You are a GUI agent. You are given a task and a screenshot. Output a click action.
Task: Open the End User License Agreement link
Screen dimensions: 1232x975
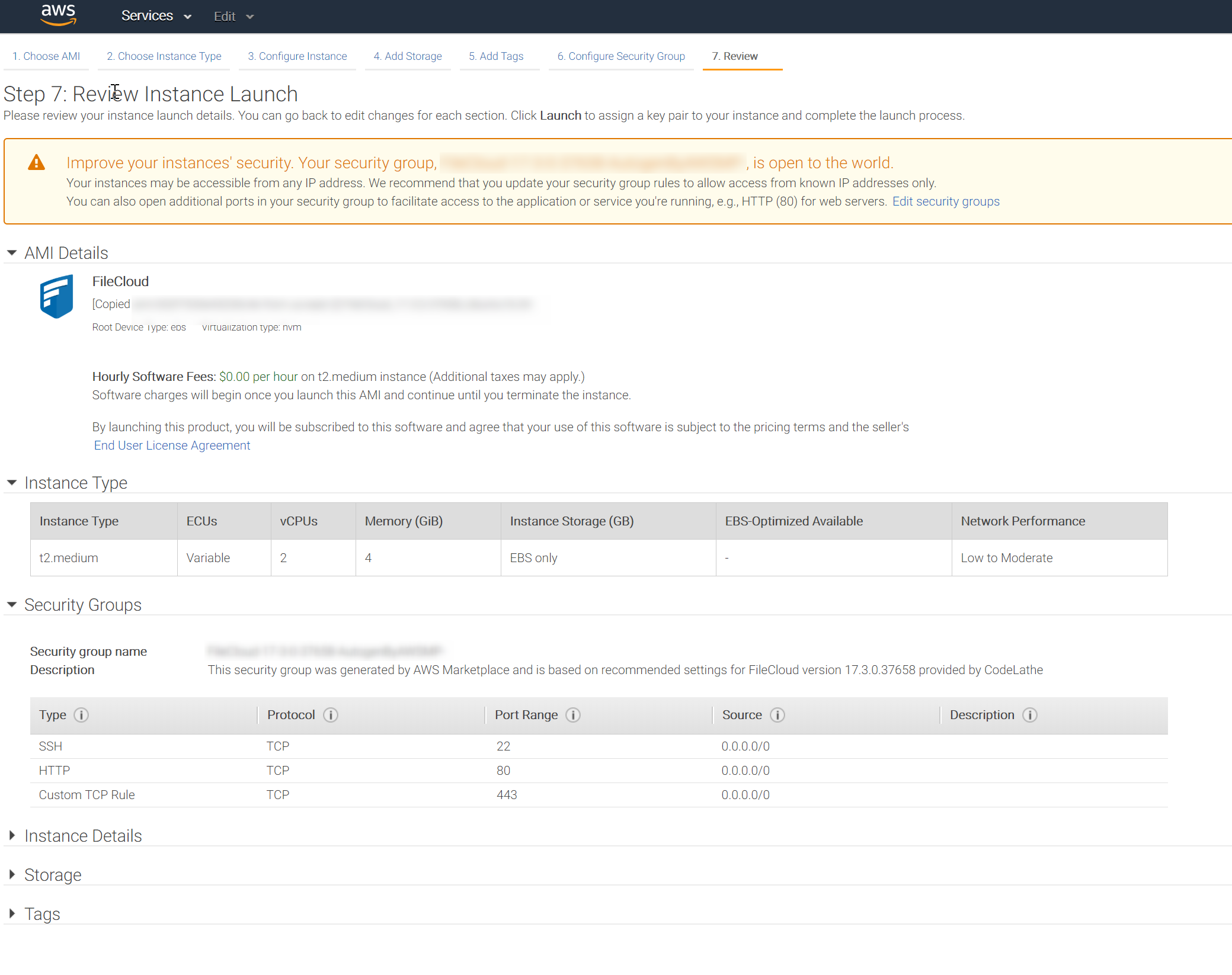pos(172,445)
